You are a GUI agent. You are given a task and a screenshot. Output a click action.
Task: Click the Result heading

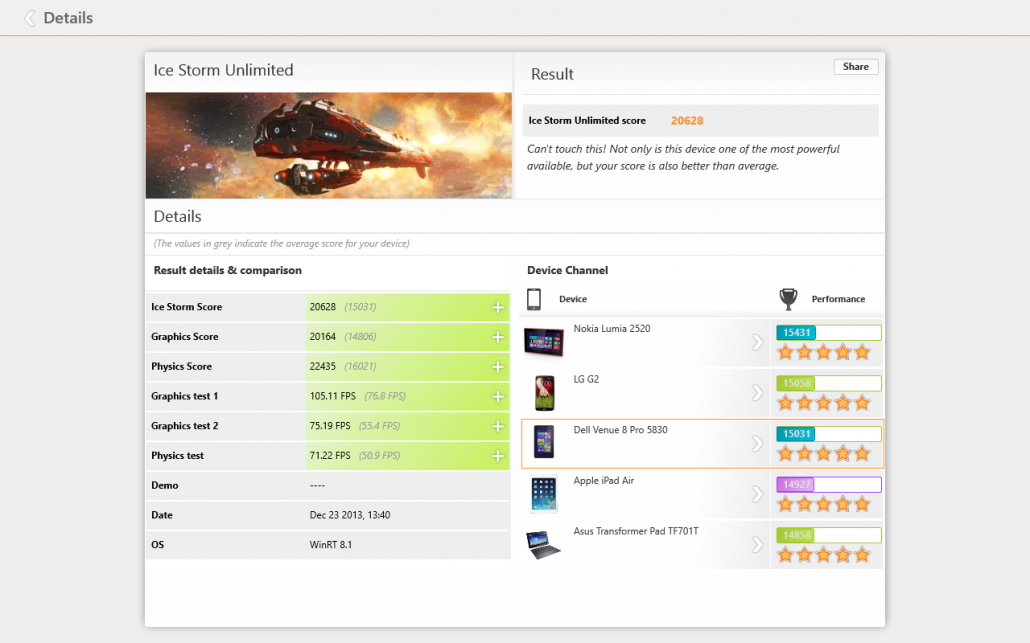tap(552, 74)
